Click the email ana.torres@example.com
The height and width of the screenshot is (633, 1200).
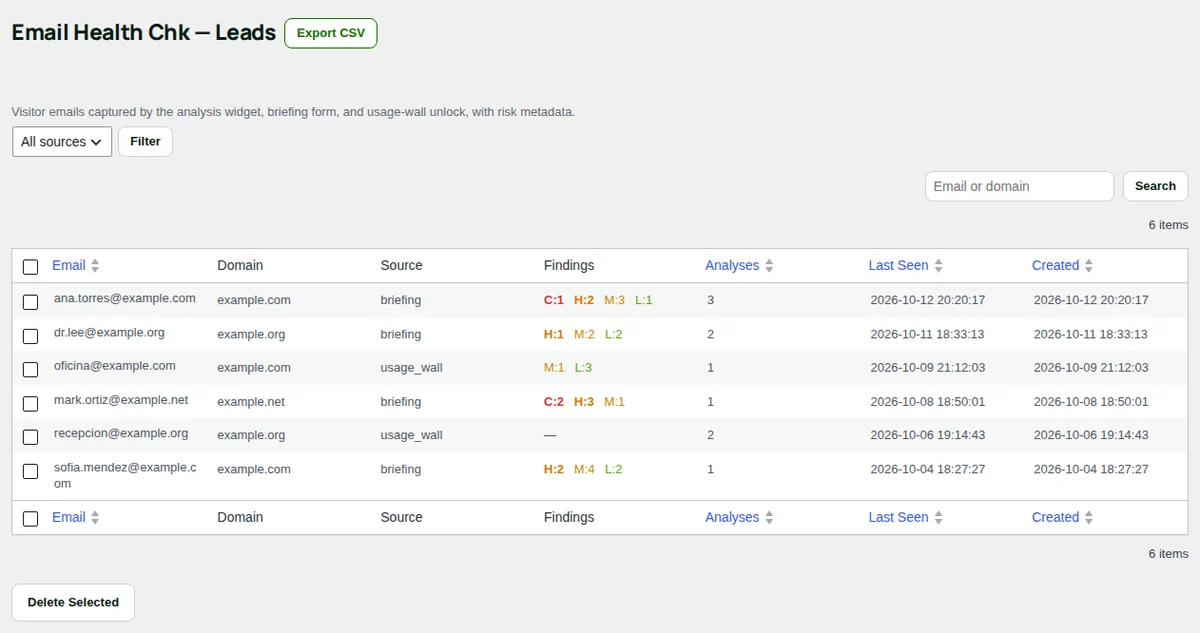click(x=125, y=298)
